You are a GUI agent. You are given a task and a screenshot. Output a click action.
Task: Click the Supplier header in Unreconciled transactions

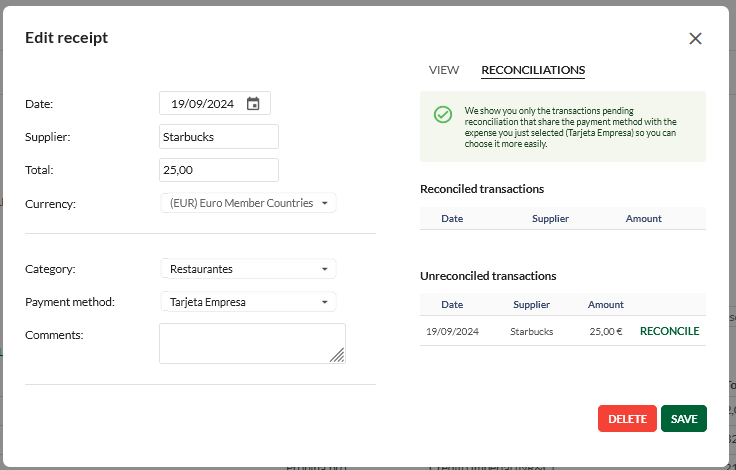coord(531,305)
